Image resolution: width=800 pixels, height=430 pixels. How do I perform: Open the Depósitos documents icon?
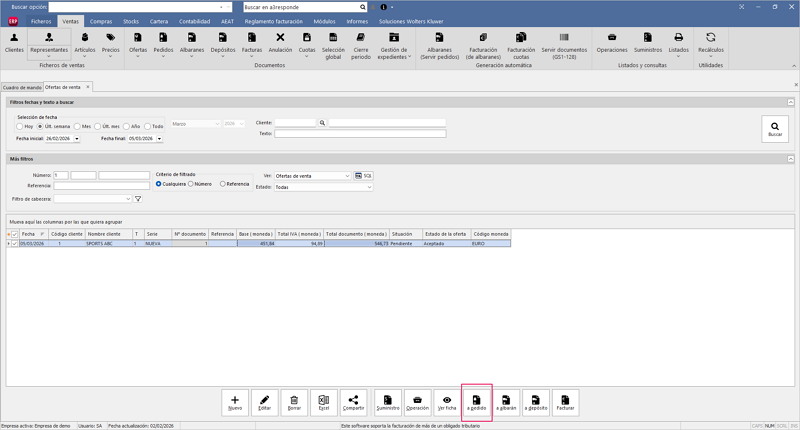(223, 43)
